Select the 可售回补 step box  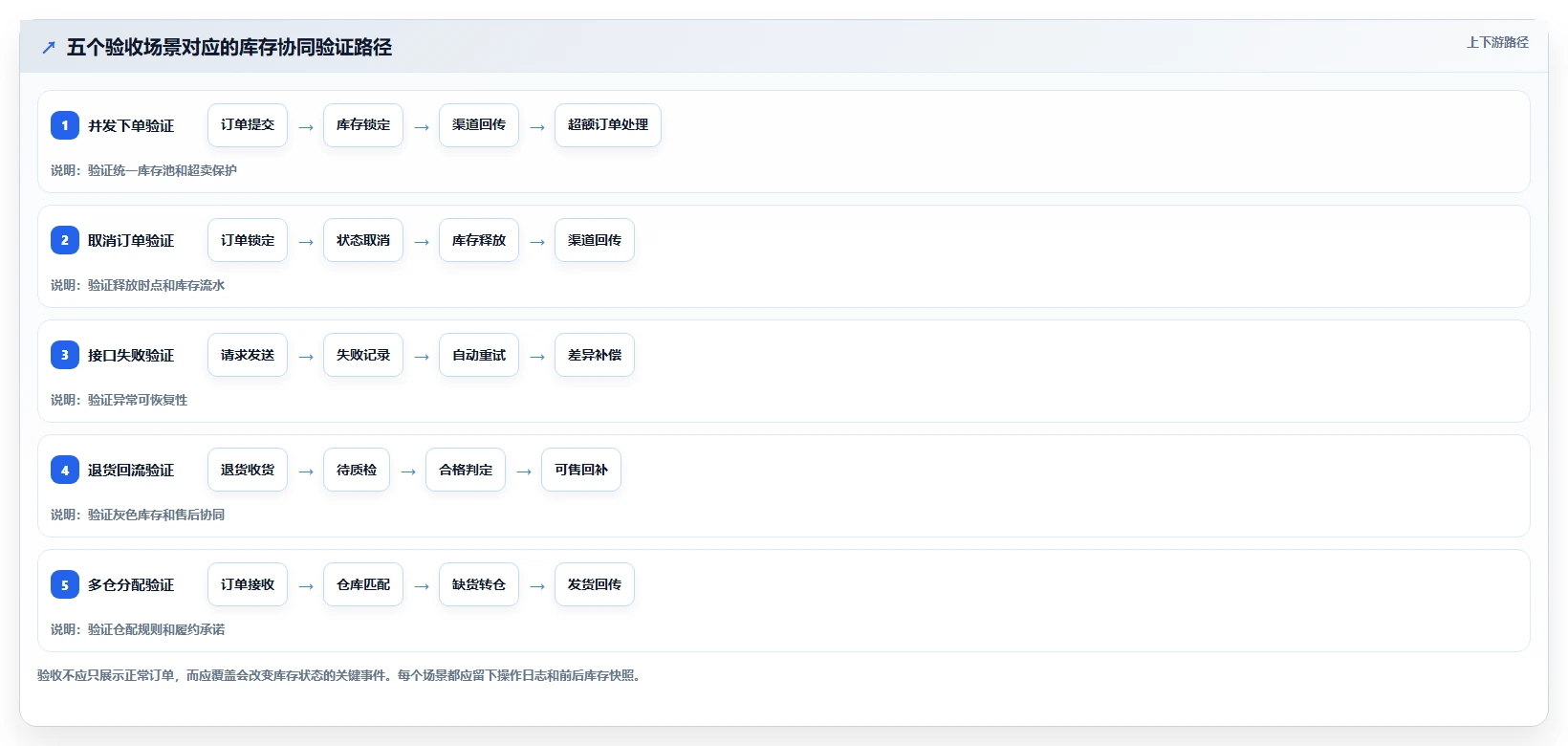coord(581,470)
